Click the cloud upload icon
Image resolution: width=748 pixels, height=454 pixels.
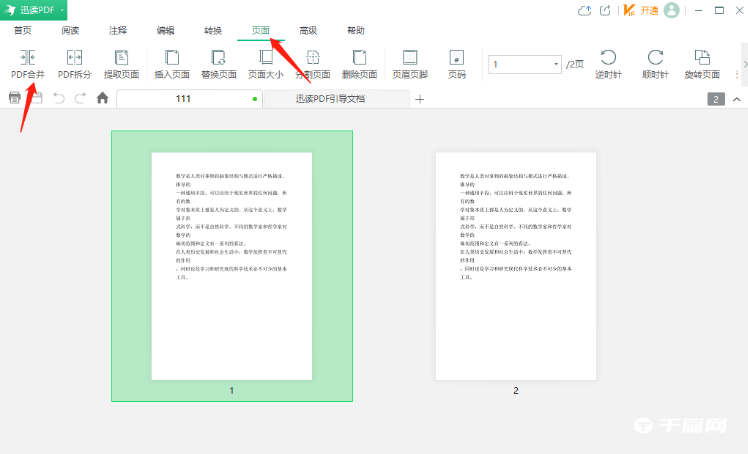(584, 10)
